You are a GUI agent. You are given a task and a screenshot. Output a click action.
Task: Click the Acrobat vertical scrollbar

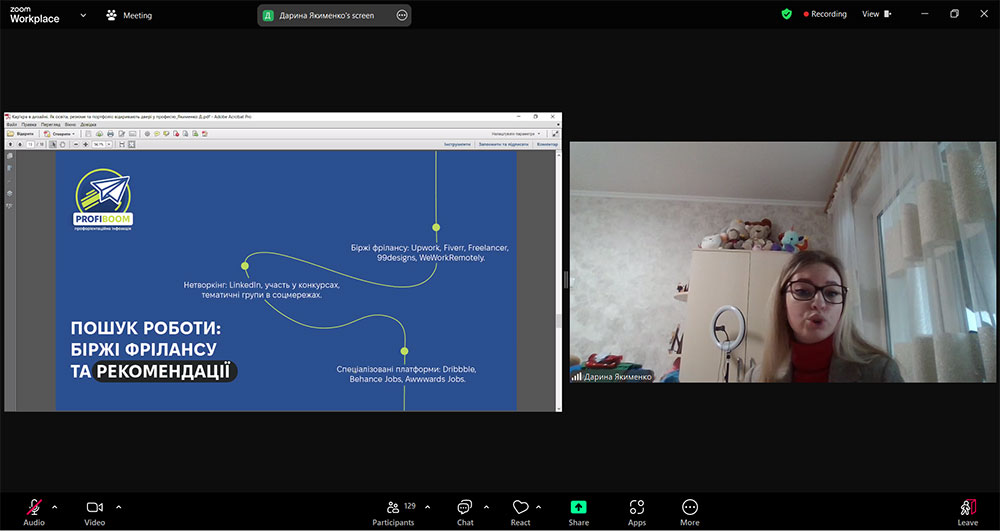tap(559, 280)
